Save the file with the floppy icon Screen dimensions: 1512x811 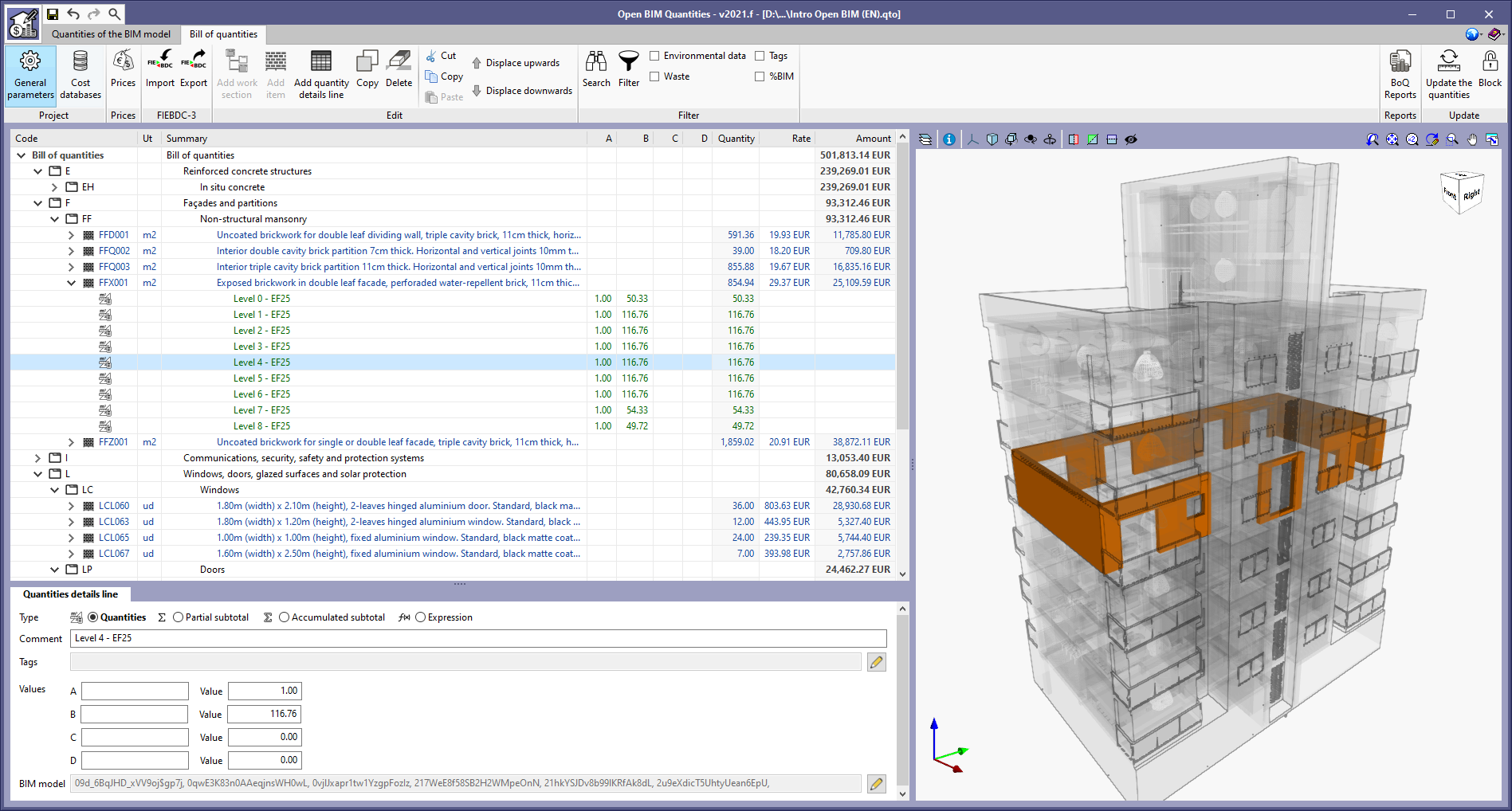(53, 14)
